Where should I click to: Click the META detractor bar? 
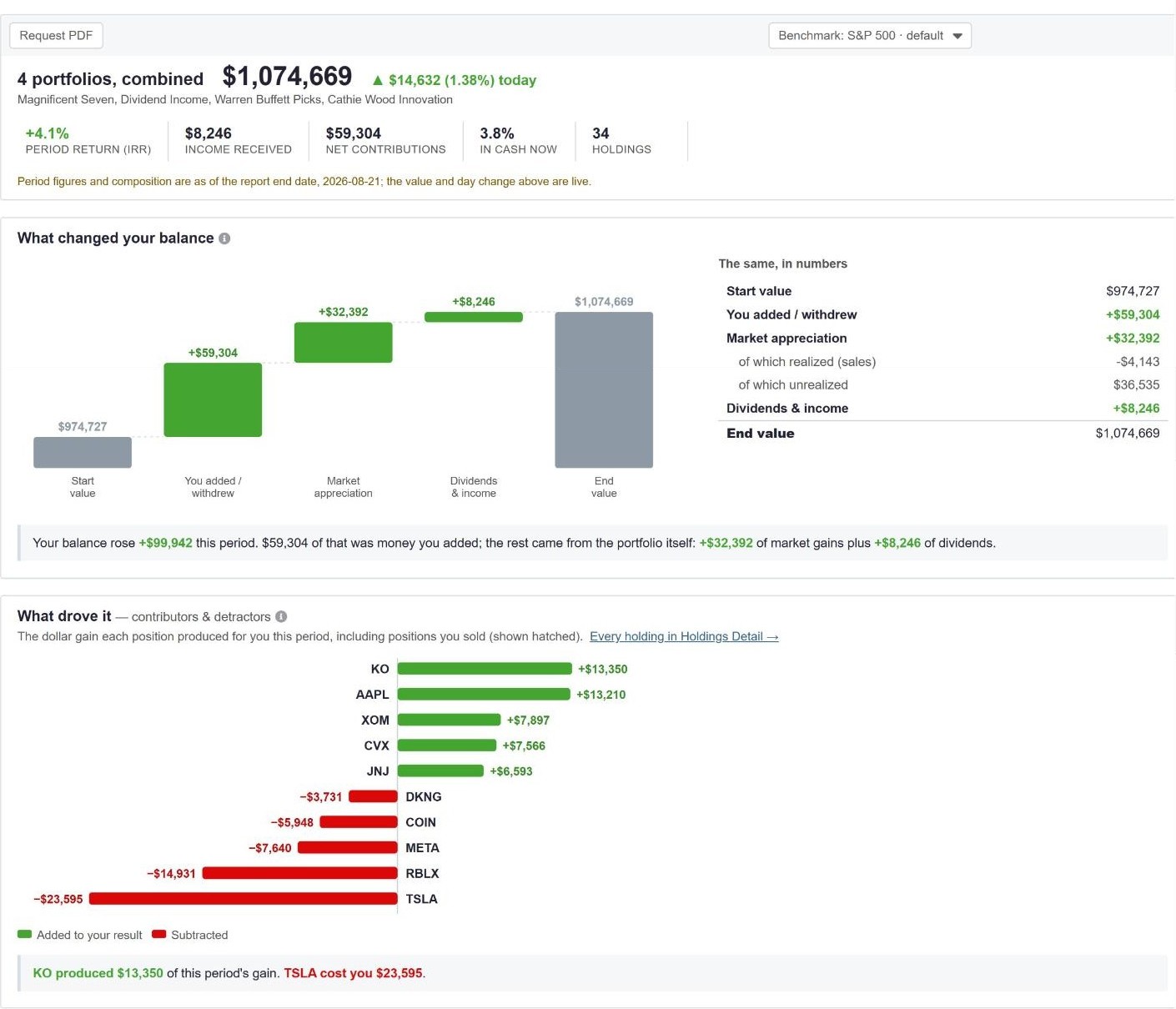pyautogui.click(x=347, y=847)
